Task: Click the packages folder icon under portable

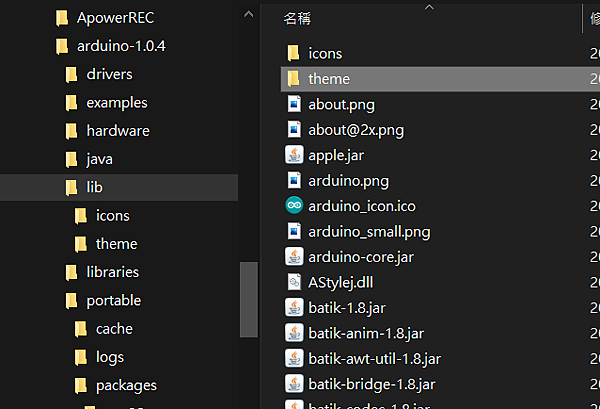Action: [81, 386]
